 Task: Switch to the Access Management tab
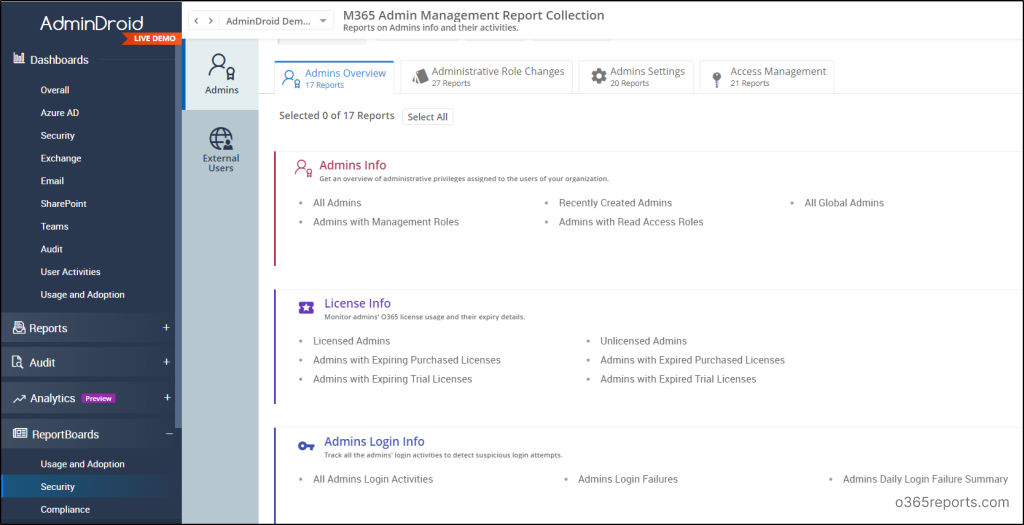[767, 77]
